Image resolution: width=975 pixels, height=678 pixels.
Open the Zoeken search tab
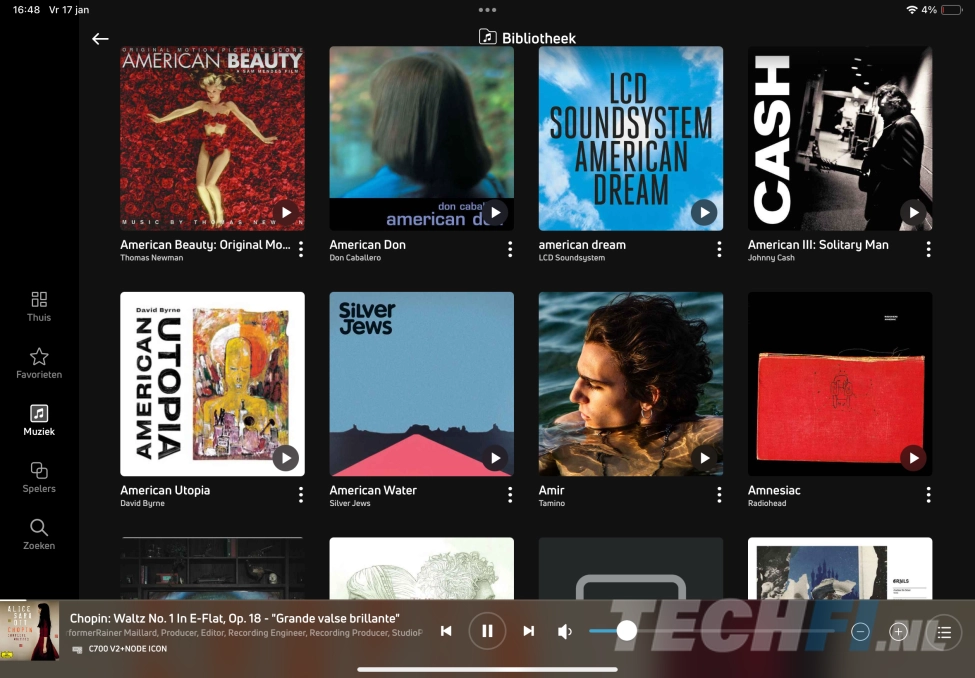tap(39, 535)
